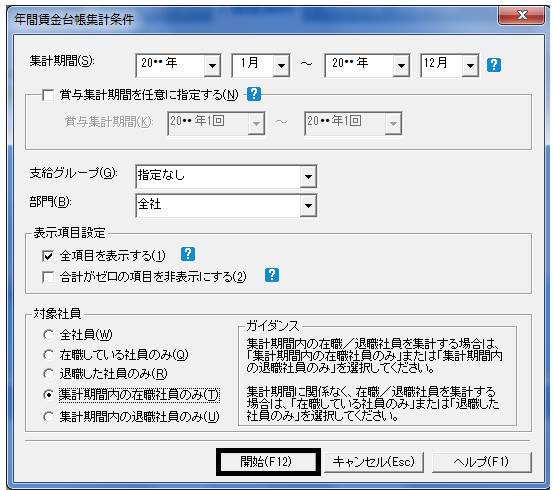Uncheck 全項目を表示する checkbox
This screenshot has width=553, height=490.
(x=48, y=256)
